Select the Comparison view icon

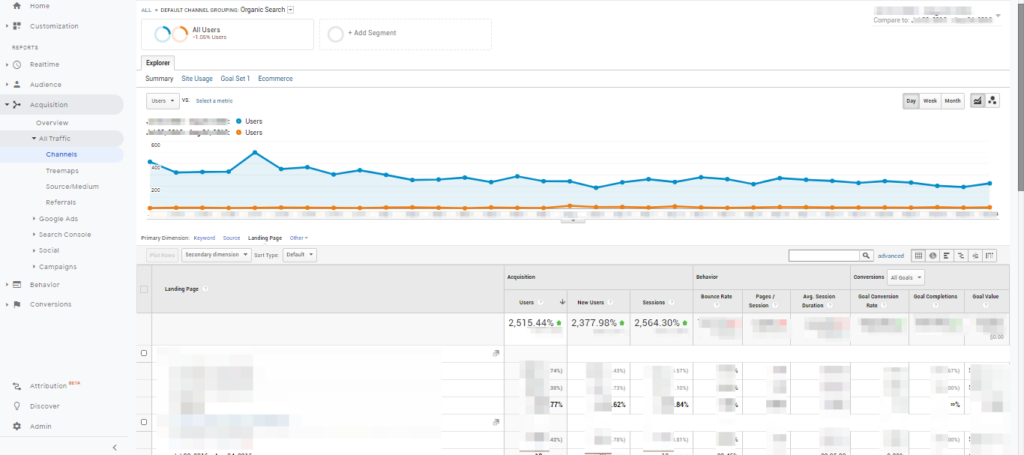tap(961, 256)
